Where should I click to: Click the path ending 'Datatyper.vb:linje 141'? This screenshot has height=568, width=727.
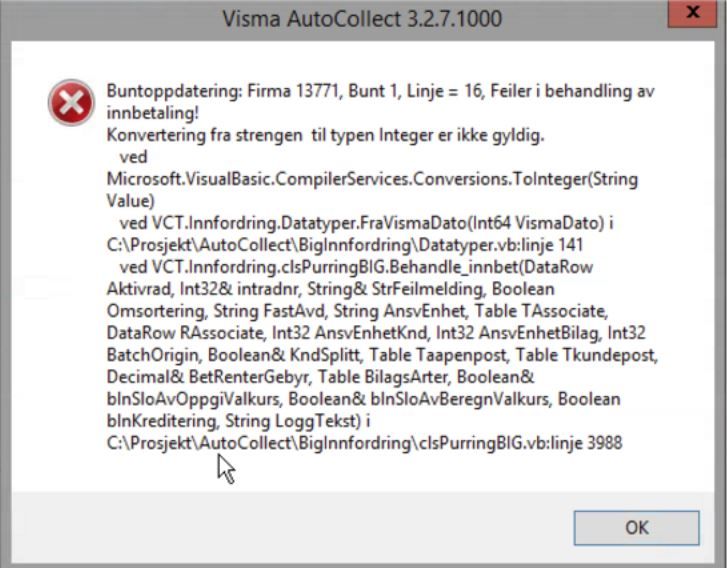[344, 245]
